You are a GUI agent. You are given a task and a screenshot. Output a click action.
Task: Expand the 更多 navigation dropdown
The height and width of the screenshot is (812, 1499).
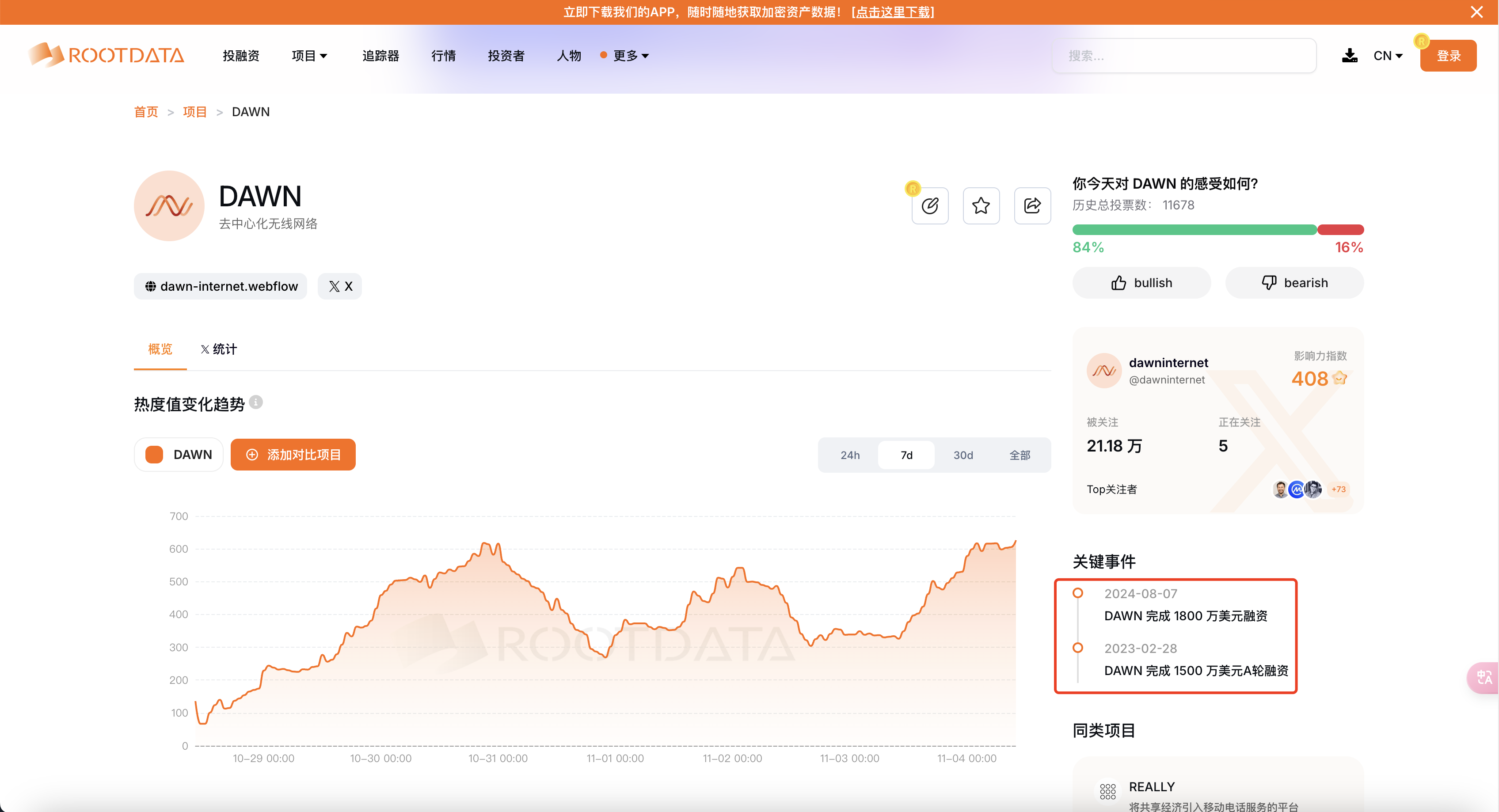click(631, 55)
